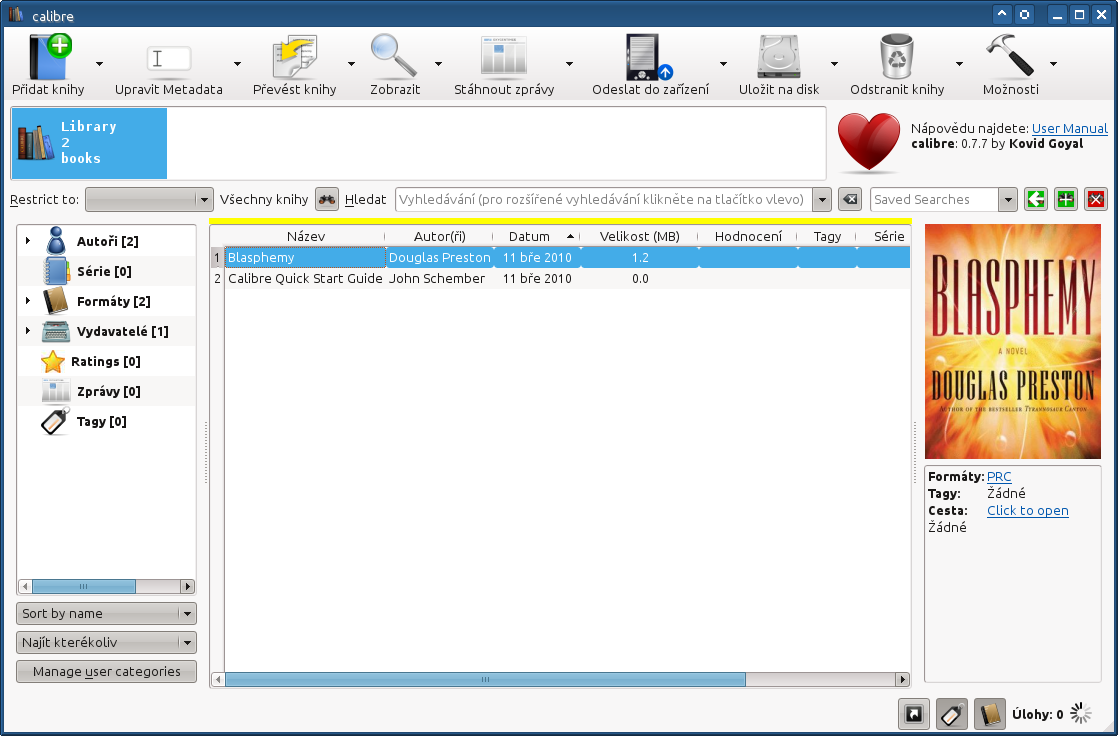Click the Click to open path link
Viewport: 1118px width, 736px height.
[x=1027, y=511]
